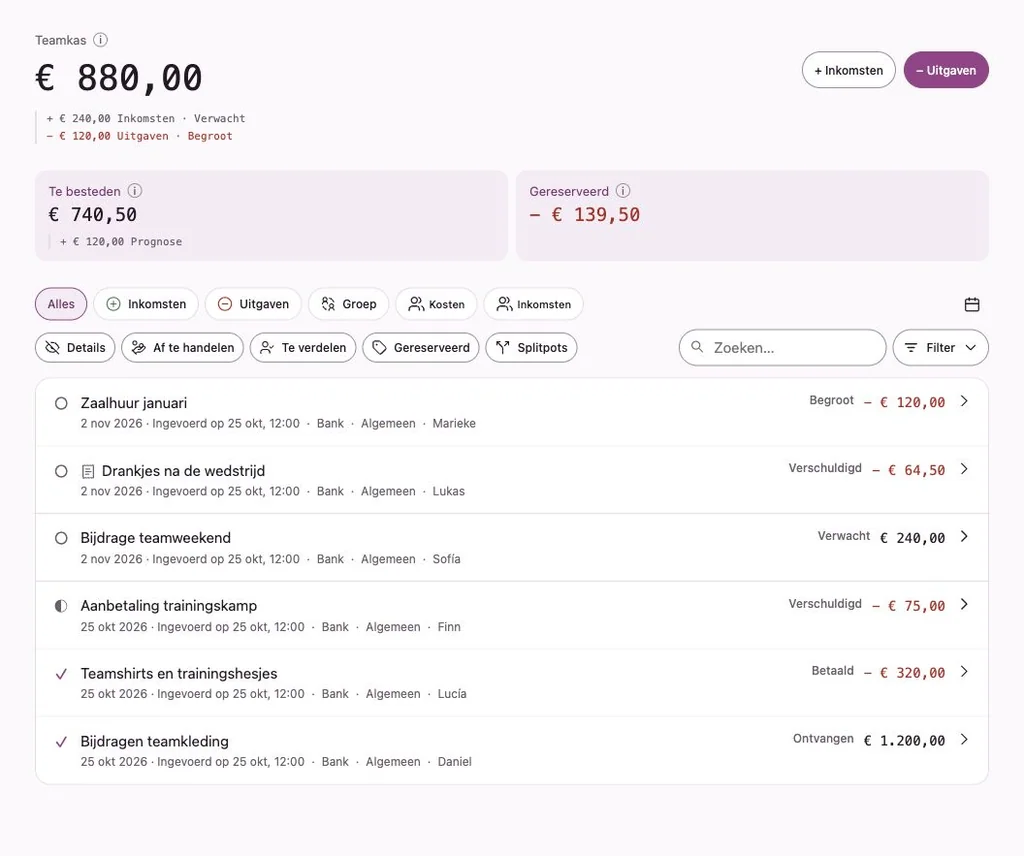Click the Bijdrage teamweekend title
The height and width of the screenshot is (856, 1024).
tap(155, 538)
